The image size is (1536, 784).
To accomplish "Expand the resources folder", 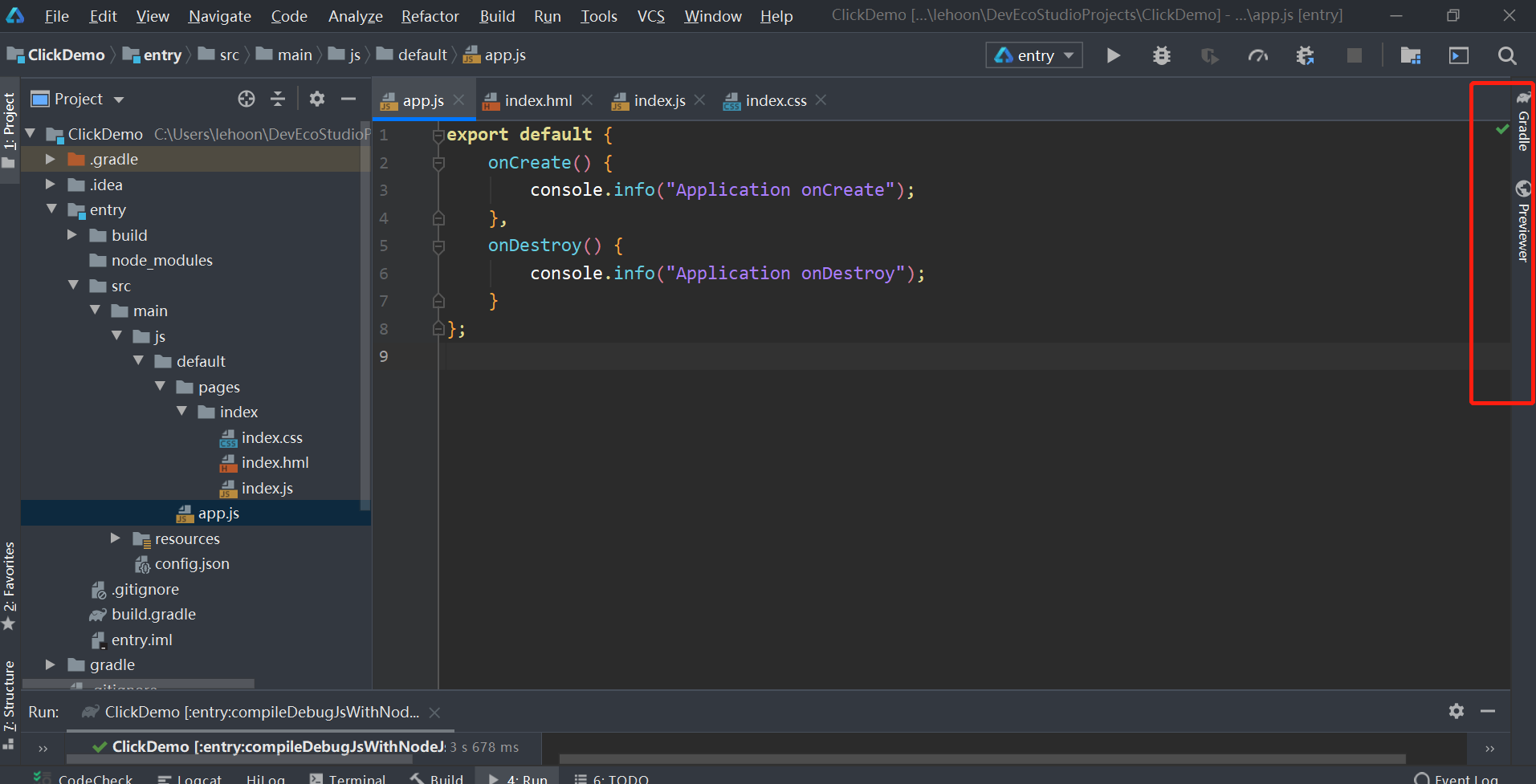I will point(116,538).
